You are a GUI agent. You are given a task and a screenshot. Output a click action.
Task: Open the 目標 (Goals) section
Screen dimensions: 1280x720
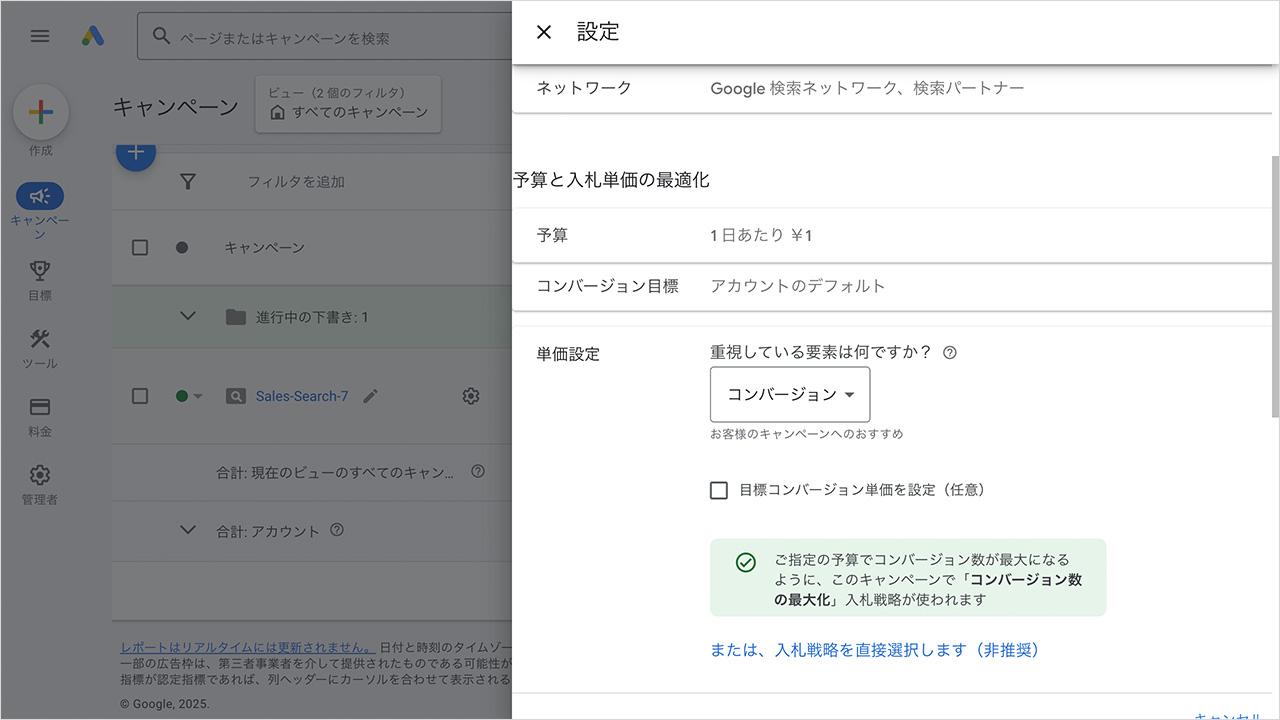click(40, 271)
